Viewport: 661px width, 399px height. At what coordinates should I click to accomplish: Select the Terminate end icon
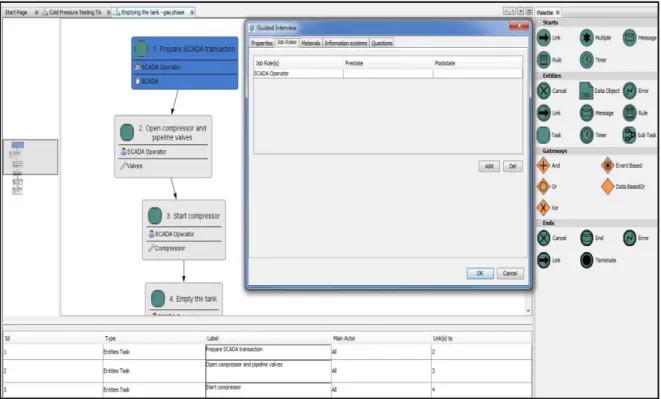click(x=586, y=260)
